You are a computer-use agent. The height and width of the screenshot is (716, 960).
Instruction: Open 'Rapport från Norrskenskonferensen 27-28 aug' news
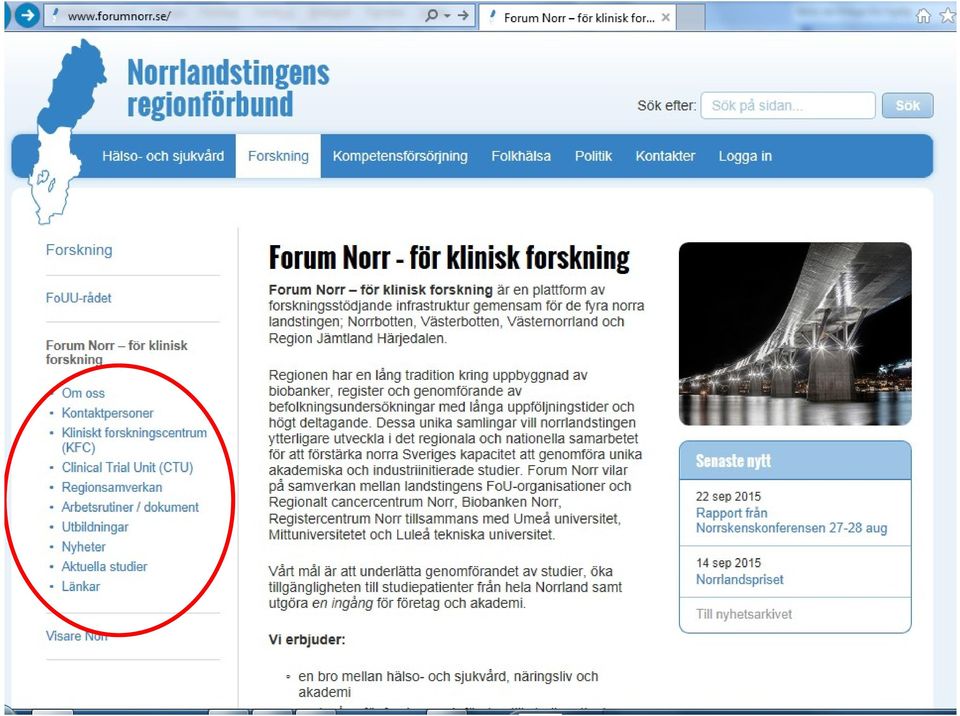click(792, 521)
